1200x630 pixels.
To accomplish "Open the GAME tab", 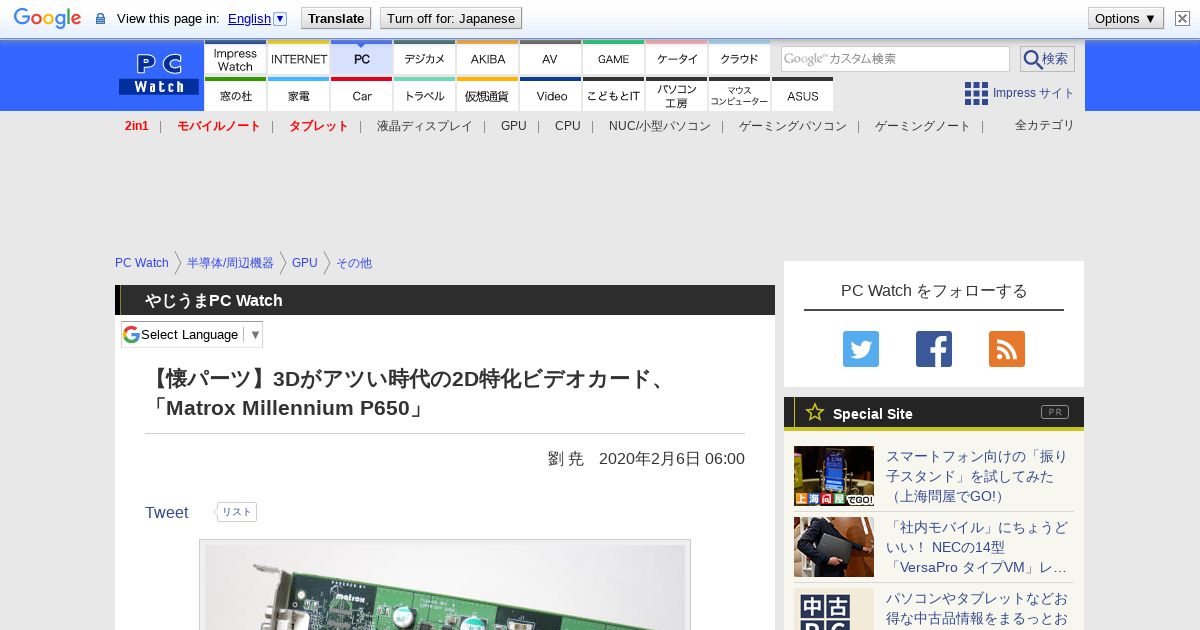I will (x=613, y=58).
